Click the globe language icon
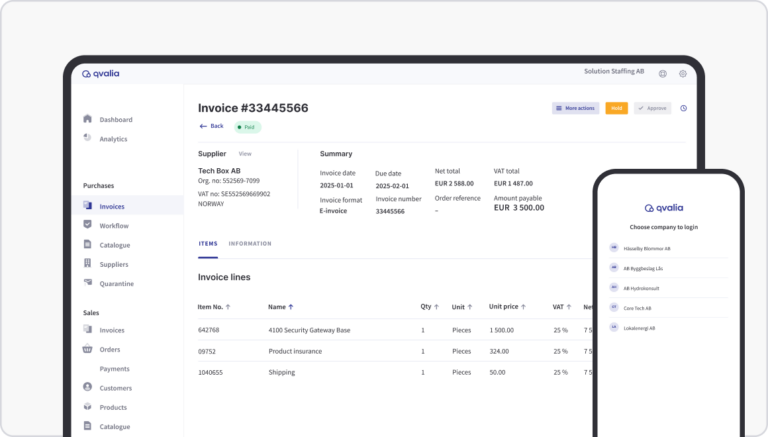The height and width of the screenshot is (437, 768). [663, 73]
